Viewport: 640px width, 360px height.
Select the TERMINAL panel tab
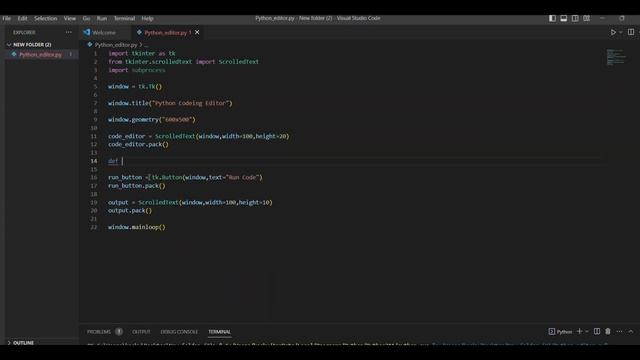click(x=220, y=332)
